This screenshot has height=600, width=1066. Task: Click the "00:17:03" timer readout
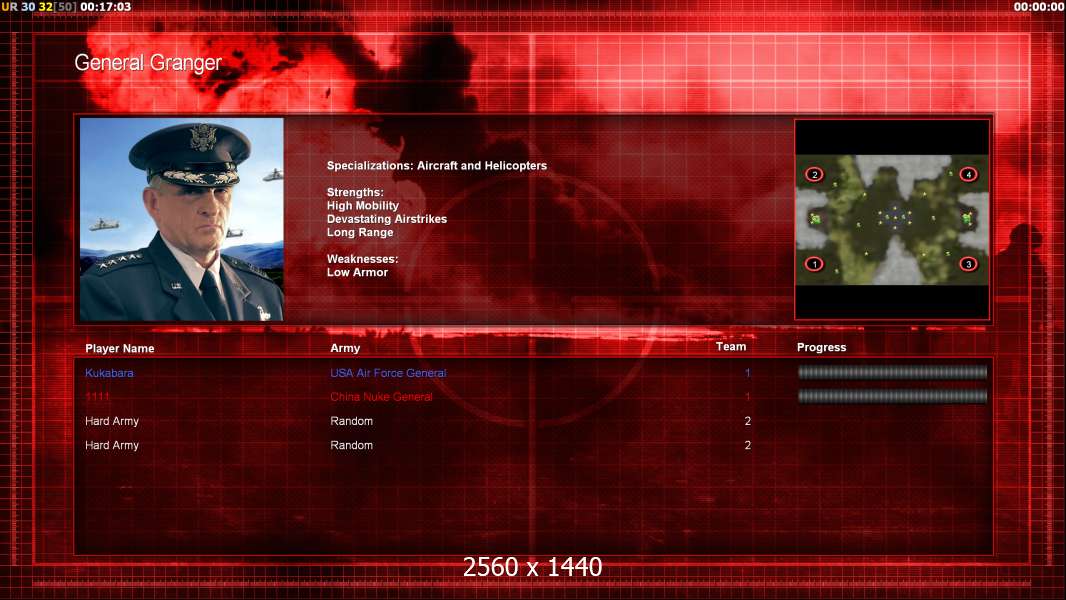[x=105, y=7]
